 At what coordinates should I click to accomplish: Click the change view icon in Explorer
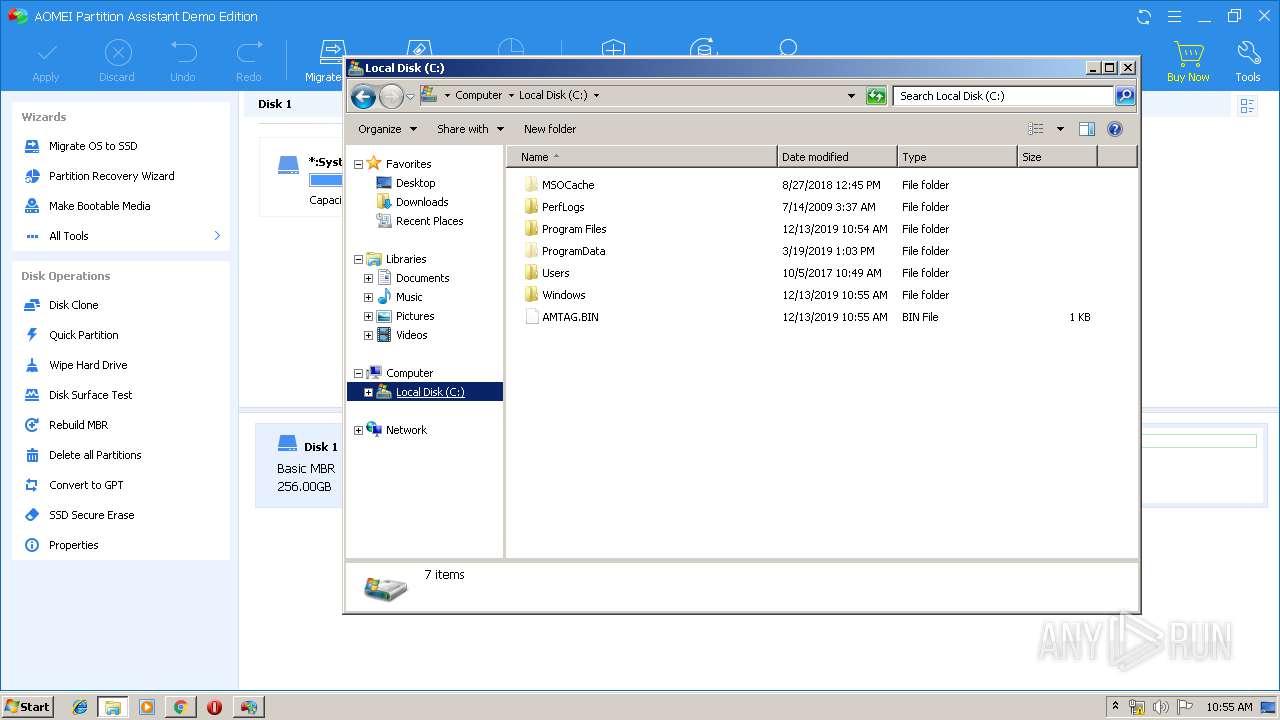coord(1036,129)
